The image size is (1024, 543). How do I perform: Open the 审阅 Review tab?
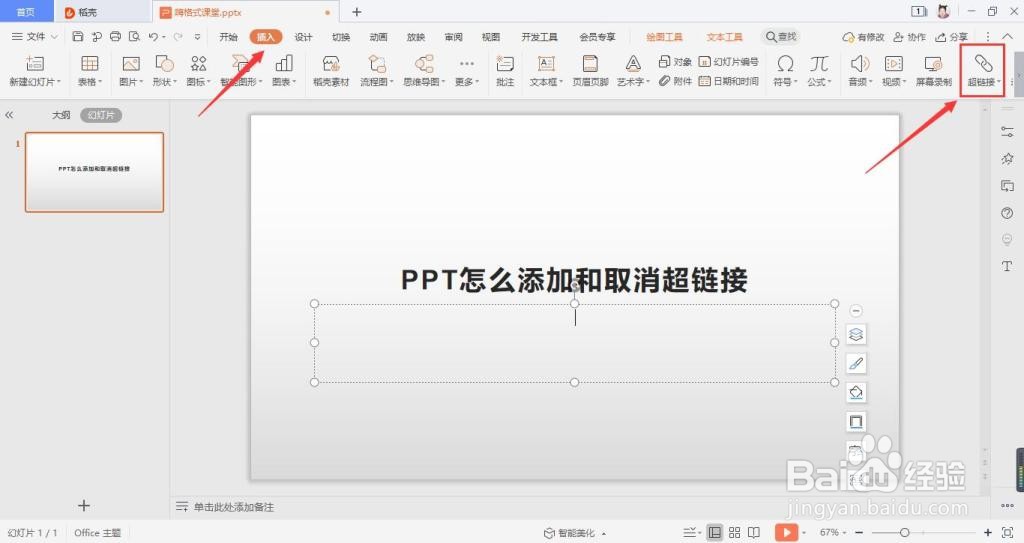[x=453, y=37]
